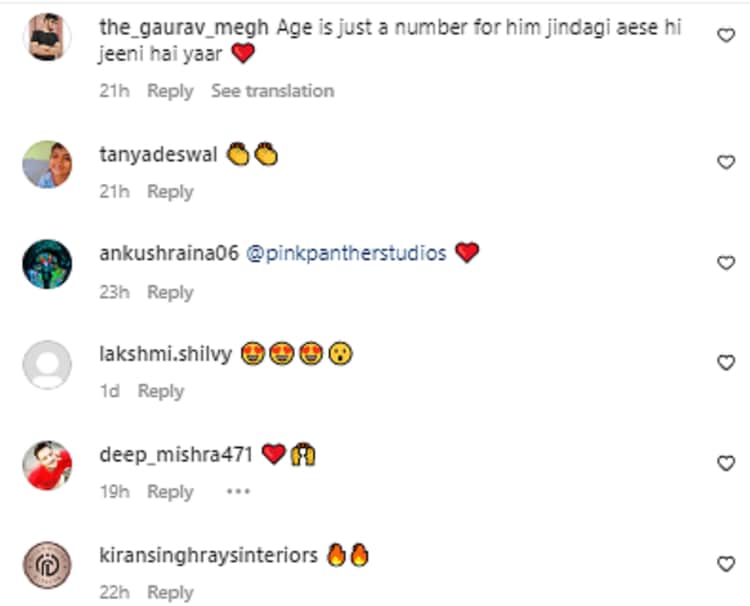Open the_gaurav_megh's profile picture
This screenshot has width=750, height=606.
[47, 37]
